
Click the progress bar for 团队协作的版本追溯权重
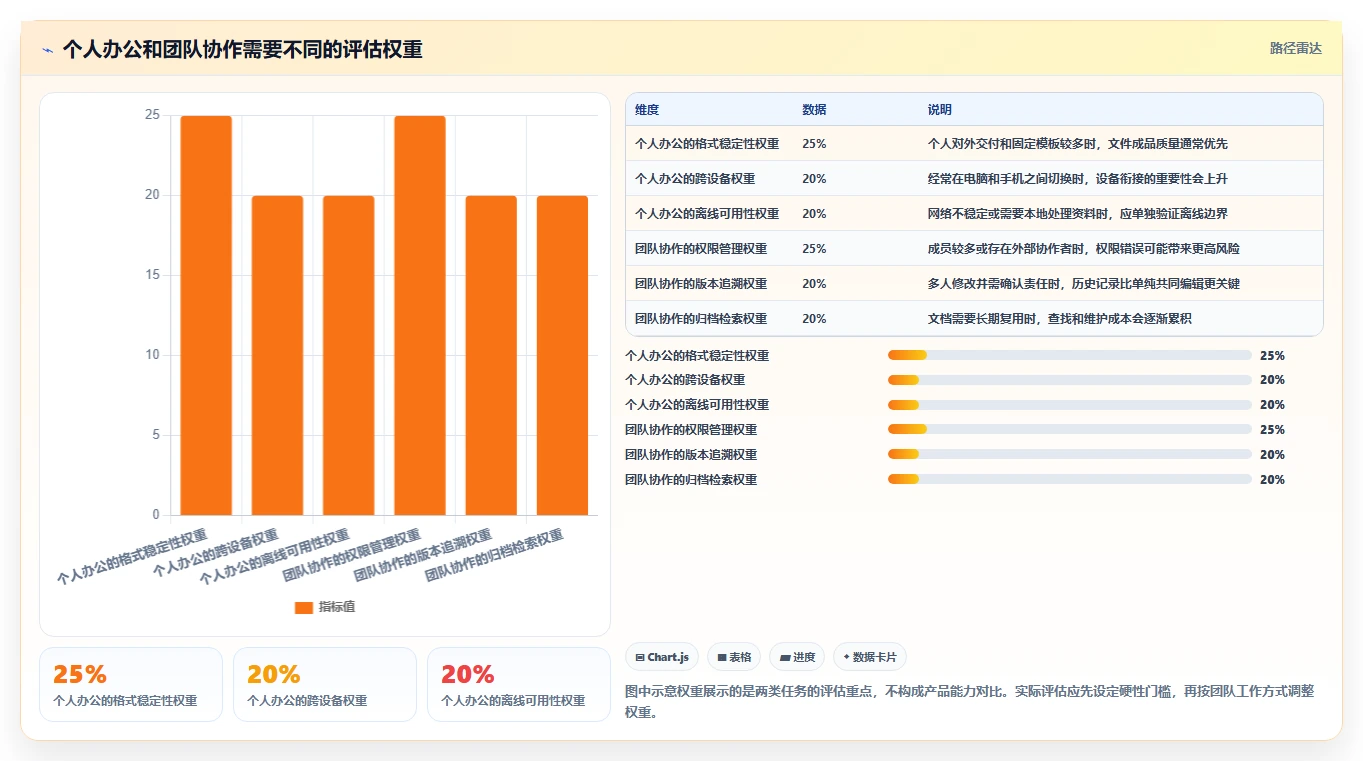[x=1070, y=455]
